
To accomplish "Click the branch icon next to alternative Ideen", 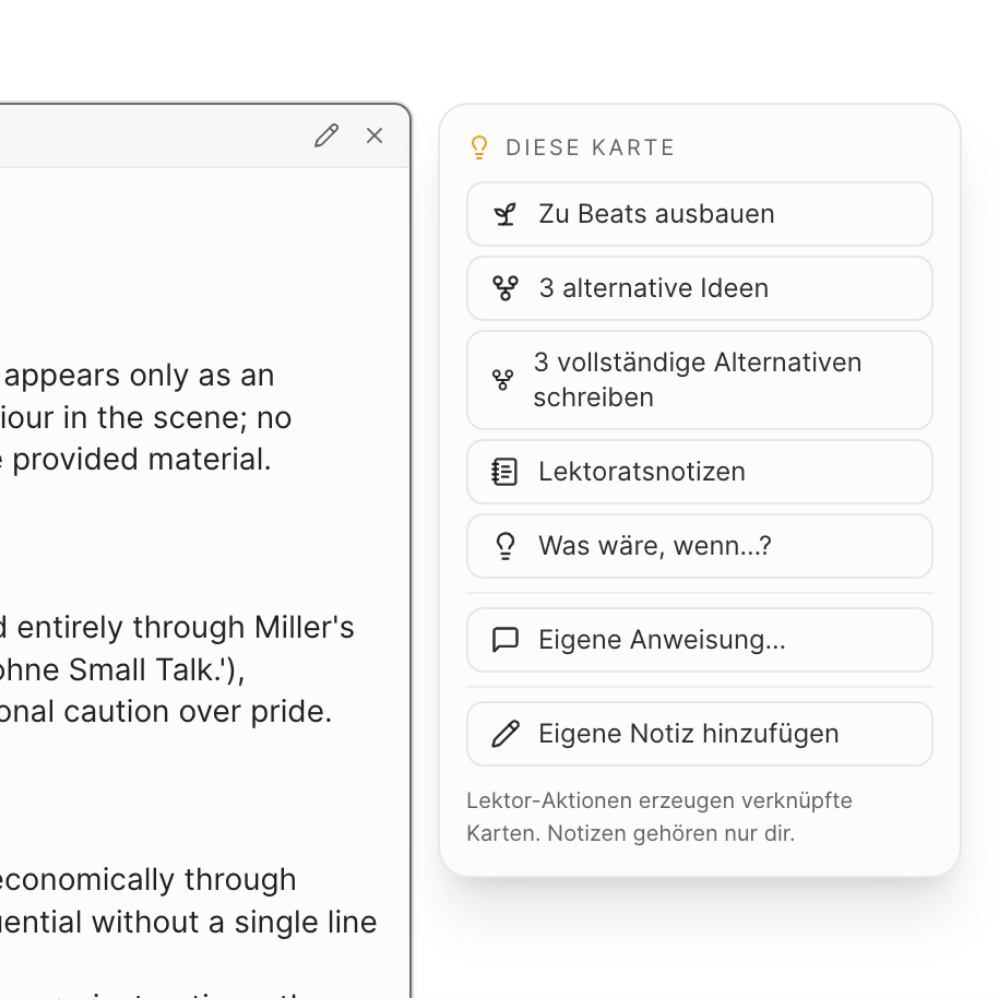I will pos(506,288).
